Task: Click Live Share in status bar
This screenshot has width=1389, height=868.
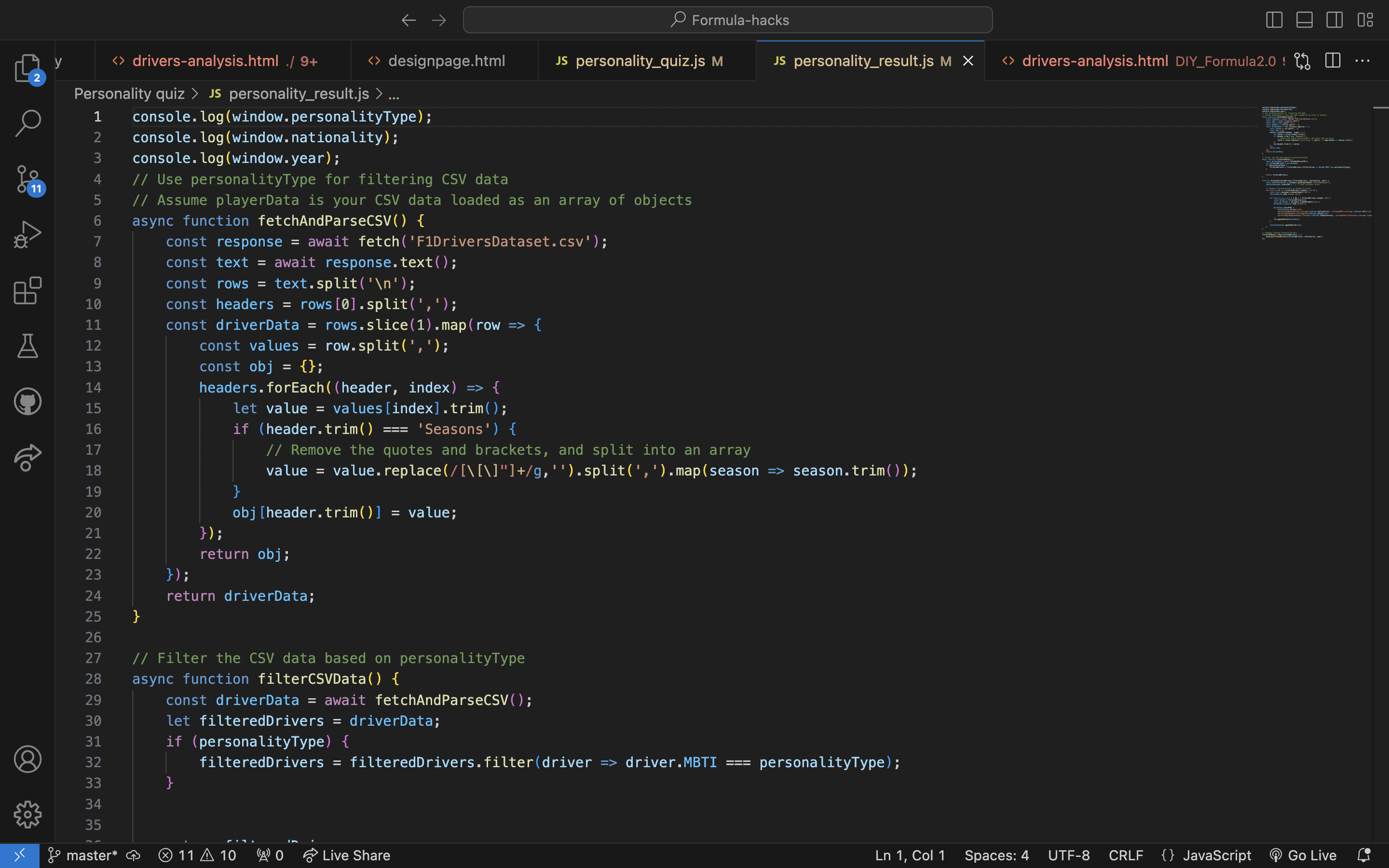Action: (347, 855)
